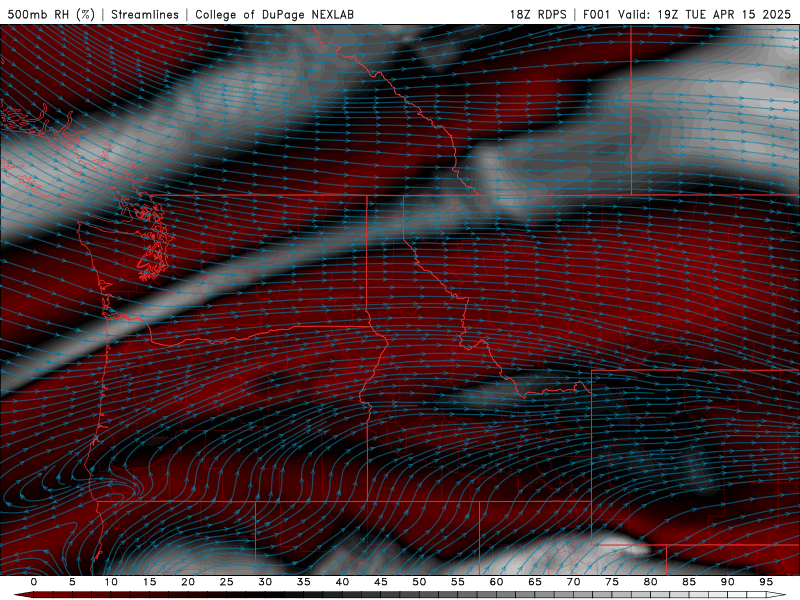Click the '55' color bar label
Image resolution: width=800 pixels, height=600 pixels.
[x=458, y=582]
